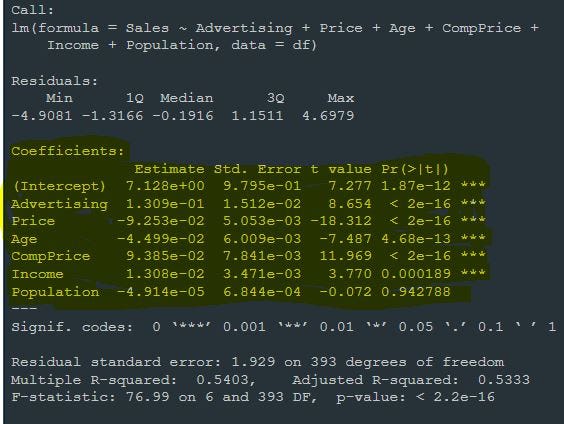Click the 'CompPrice' coefficient row label
Viewport: 564px width, 424px height.
[x=51, y=256]
